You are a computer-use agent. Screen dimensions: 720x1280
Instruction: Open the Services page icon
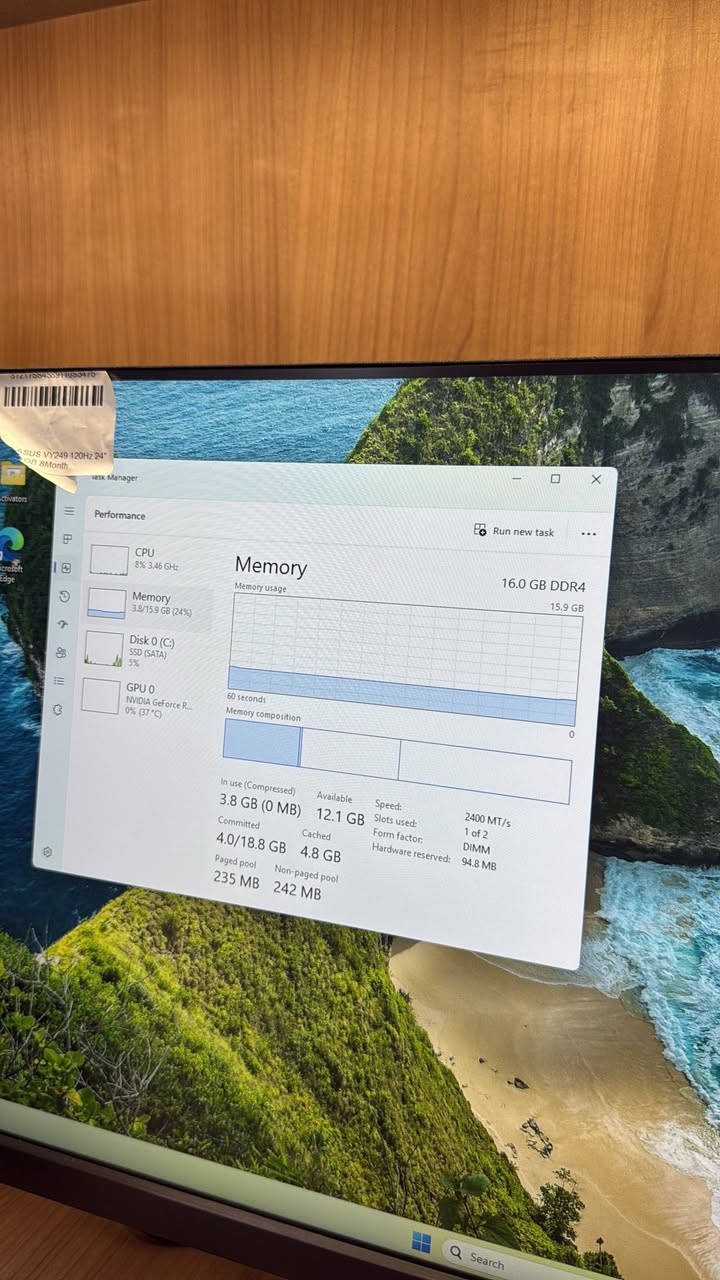(x=57, y=709)
